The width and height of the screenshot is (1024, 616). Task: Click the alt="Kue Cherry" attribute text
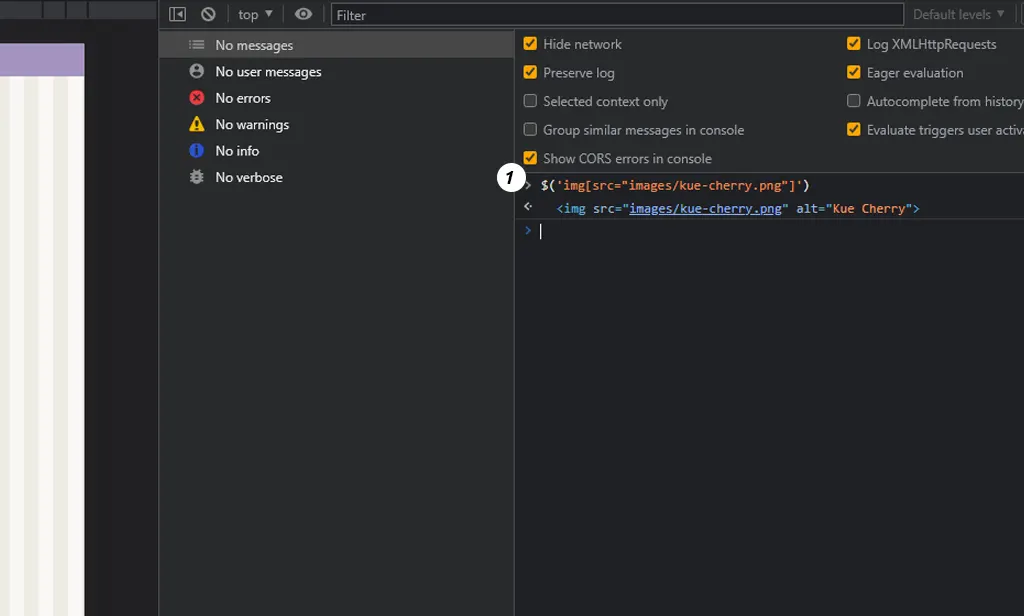click(x=854, y=208)
